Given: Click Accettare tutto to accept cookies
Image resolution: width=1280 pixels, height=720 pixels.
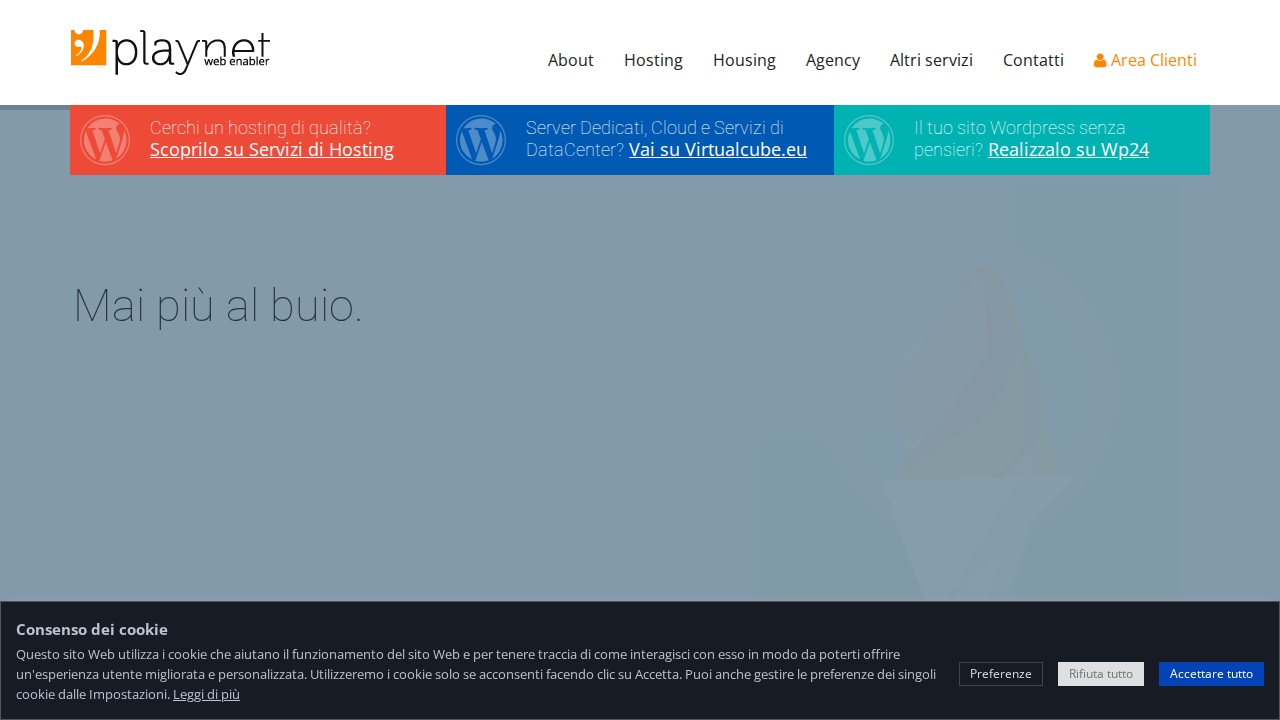Looking at the screenshot, I should (x=1211, y=674).
